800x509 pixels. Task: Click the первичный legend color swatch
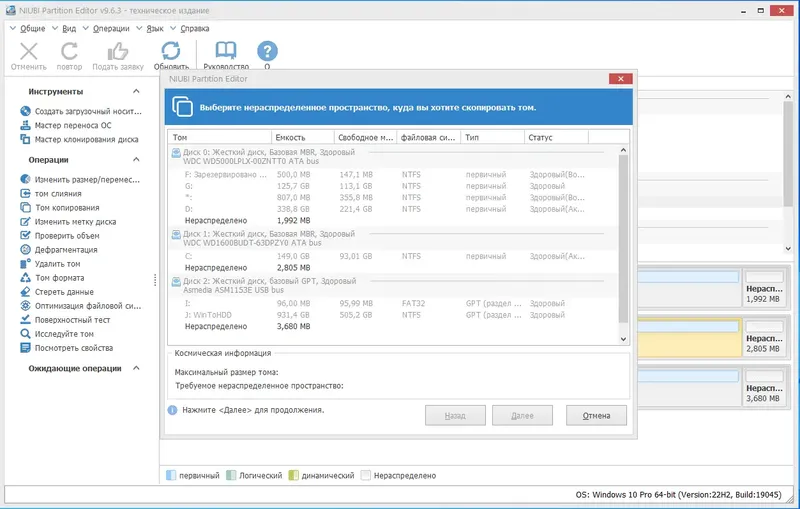coord(171,475)
